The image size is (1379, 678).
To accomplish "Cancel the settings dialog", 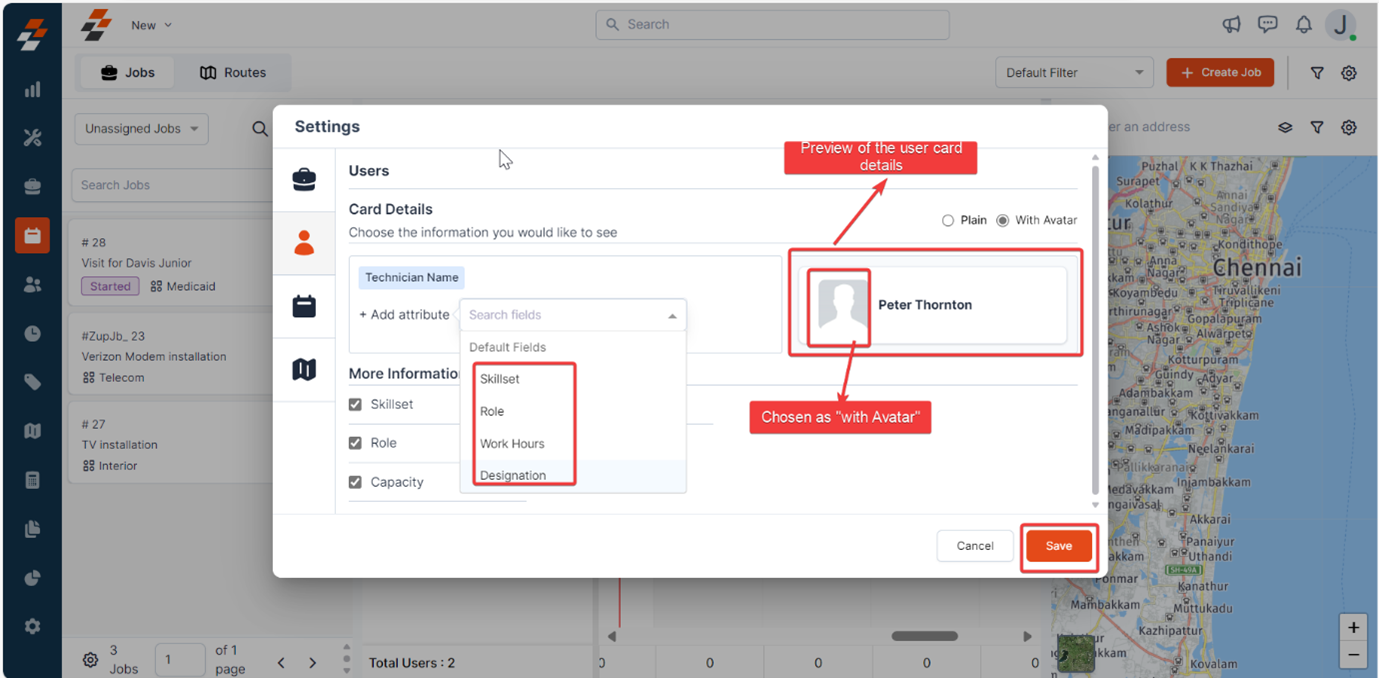I will 975,546.
